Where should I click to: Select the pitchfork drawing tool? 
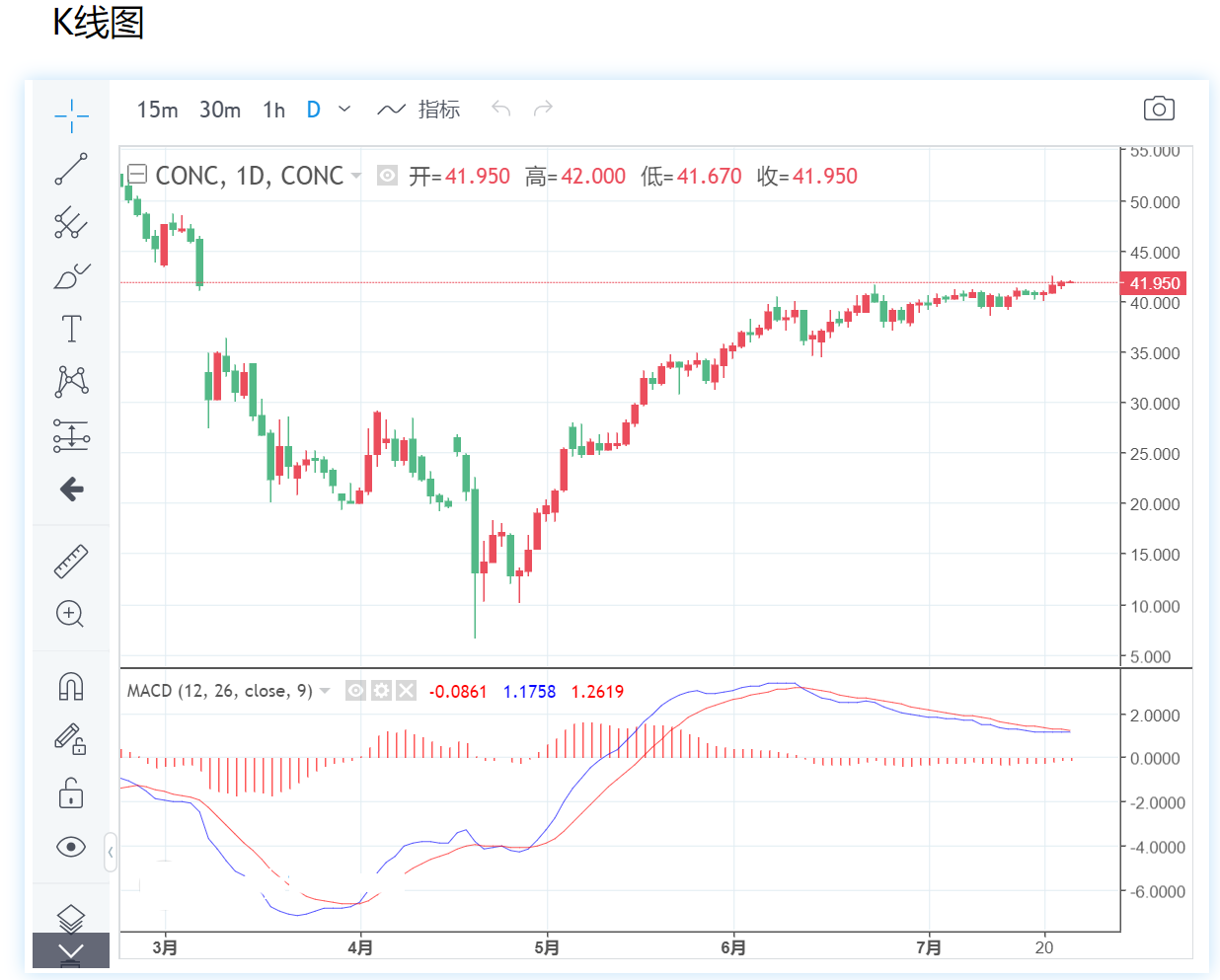(71, 222)
